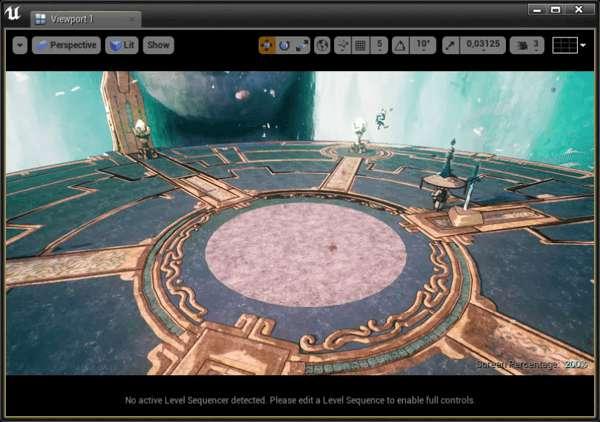Viewport: 600px width, 422px height.
Task: Toggle scale snapping icon
Action: pyautogui.click(x=451, y=46)
